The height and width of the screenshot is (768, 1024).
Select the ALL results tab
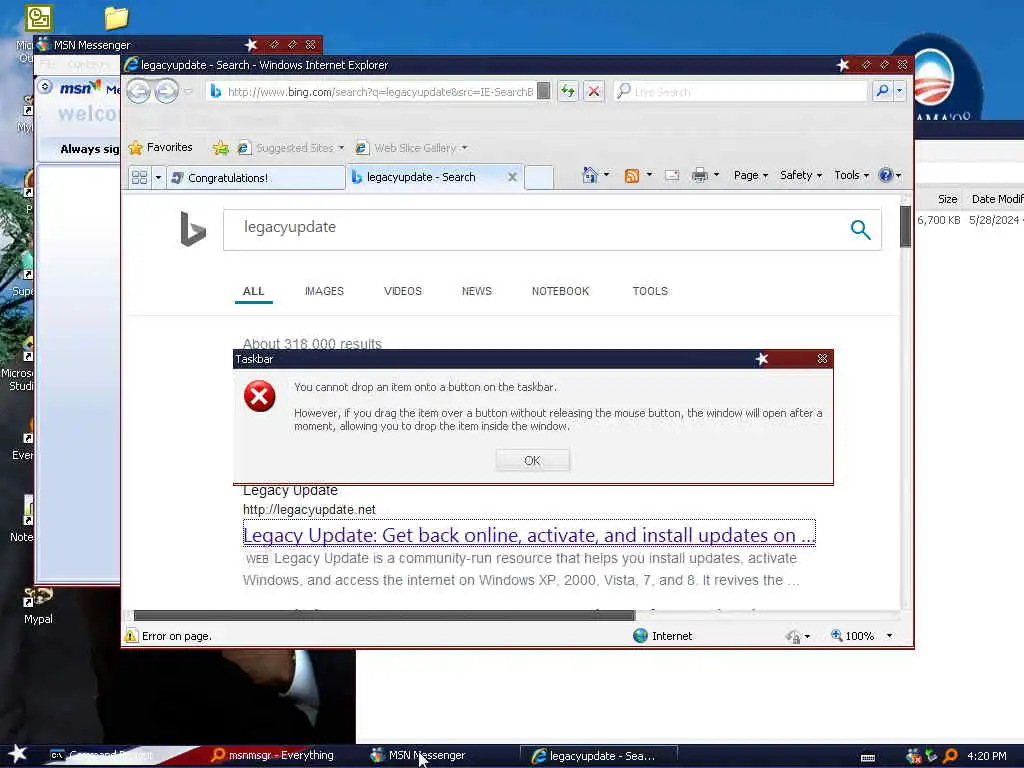(253, 291)
